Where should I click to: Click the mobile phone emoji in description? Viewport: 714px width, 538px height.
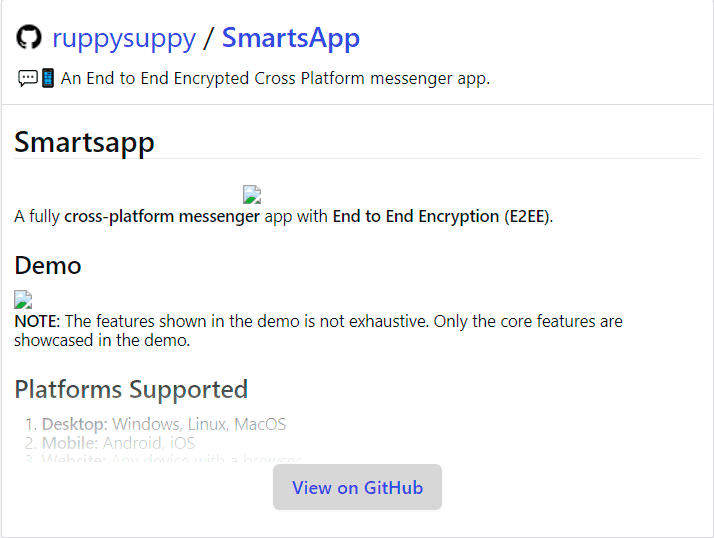pos(47,78)
